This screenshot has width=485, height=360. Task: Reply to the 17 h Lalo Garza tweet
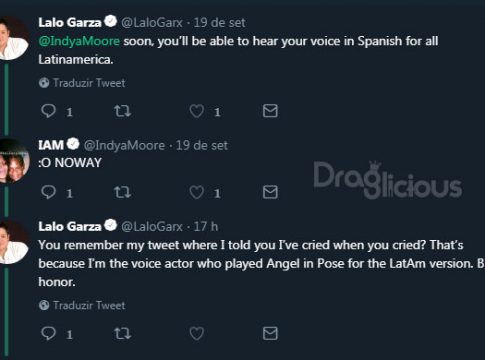(x=48, y=333)
